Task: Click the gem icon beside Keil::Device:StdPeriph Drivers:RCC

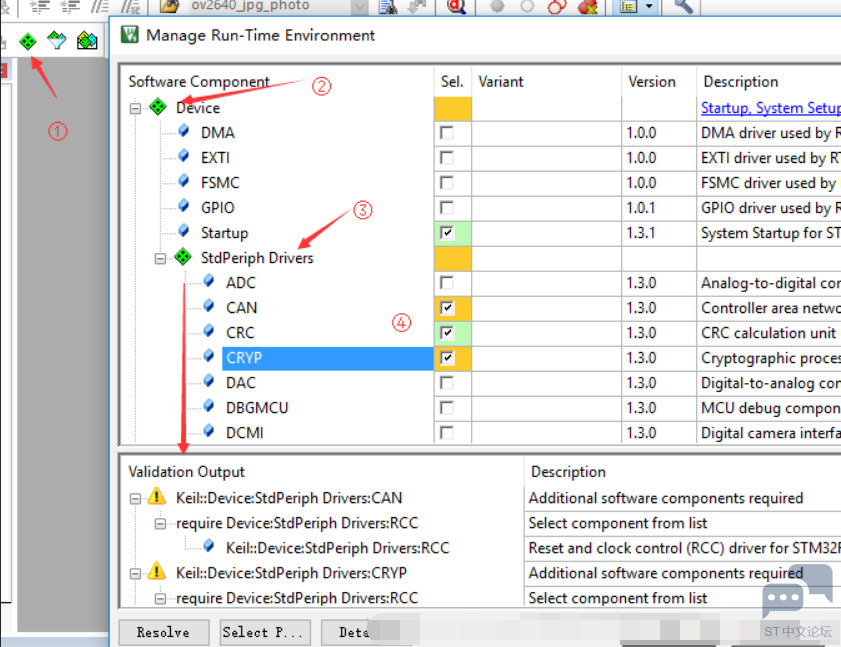Action: click(209, 546)
